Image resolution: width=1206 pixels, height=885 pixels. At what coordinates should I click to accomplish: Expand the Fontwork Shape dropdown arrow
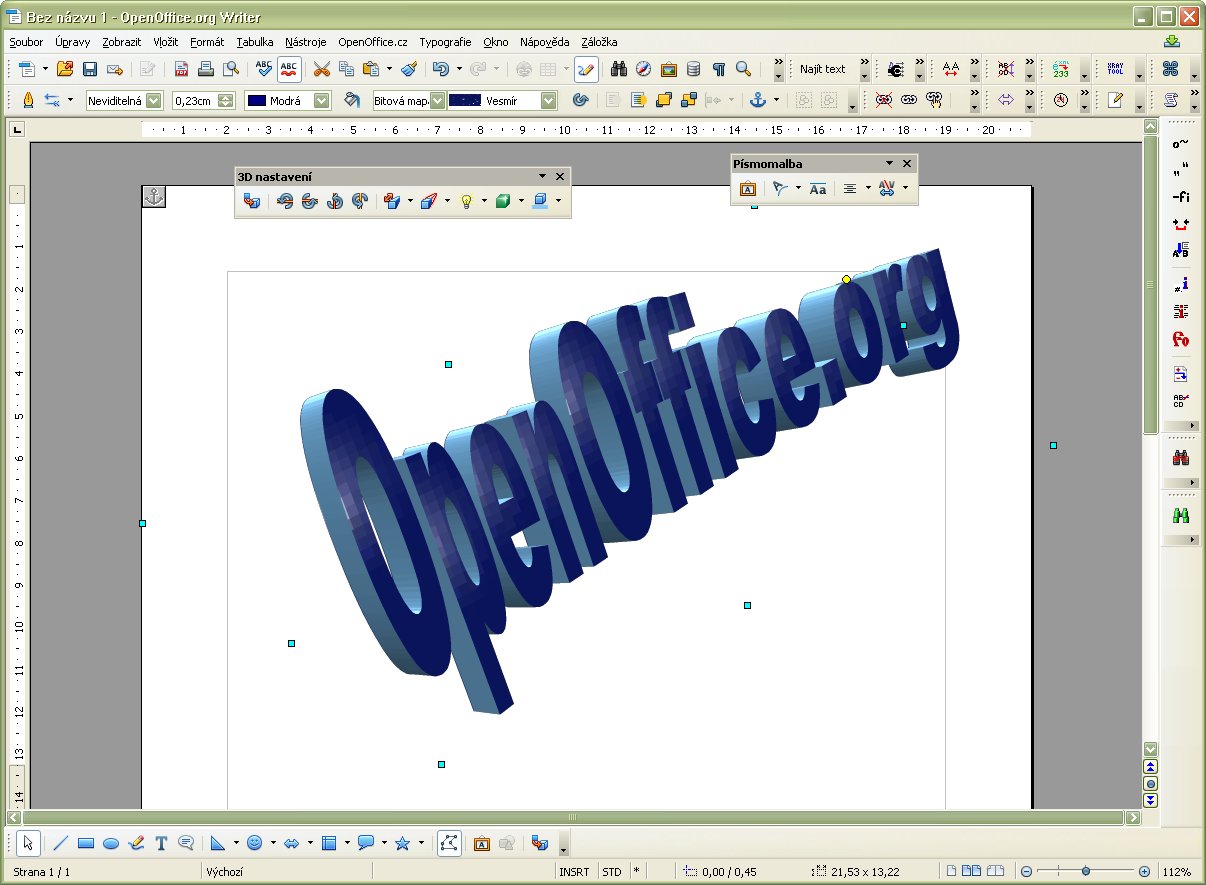click(x=798, y=188)
